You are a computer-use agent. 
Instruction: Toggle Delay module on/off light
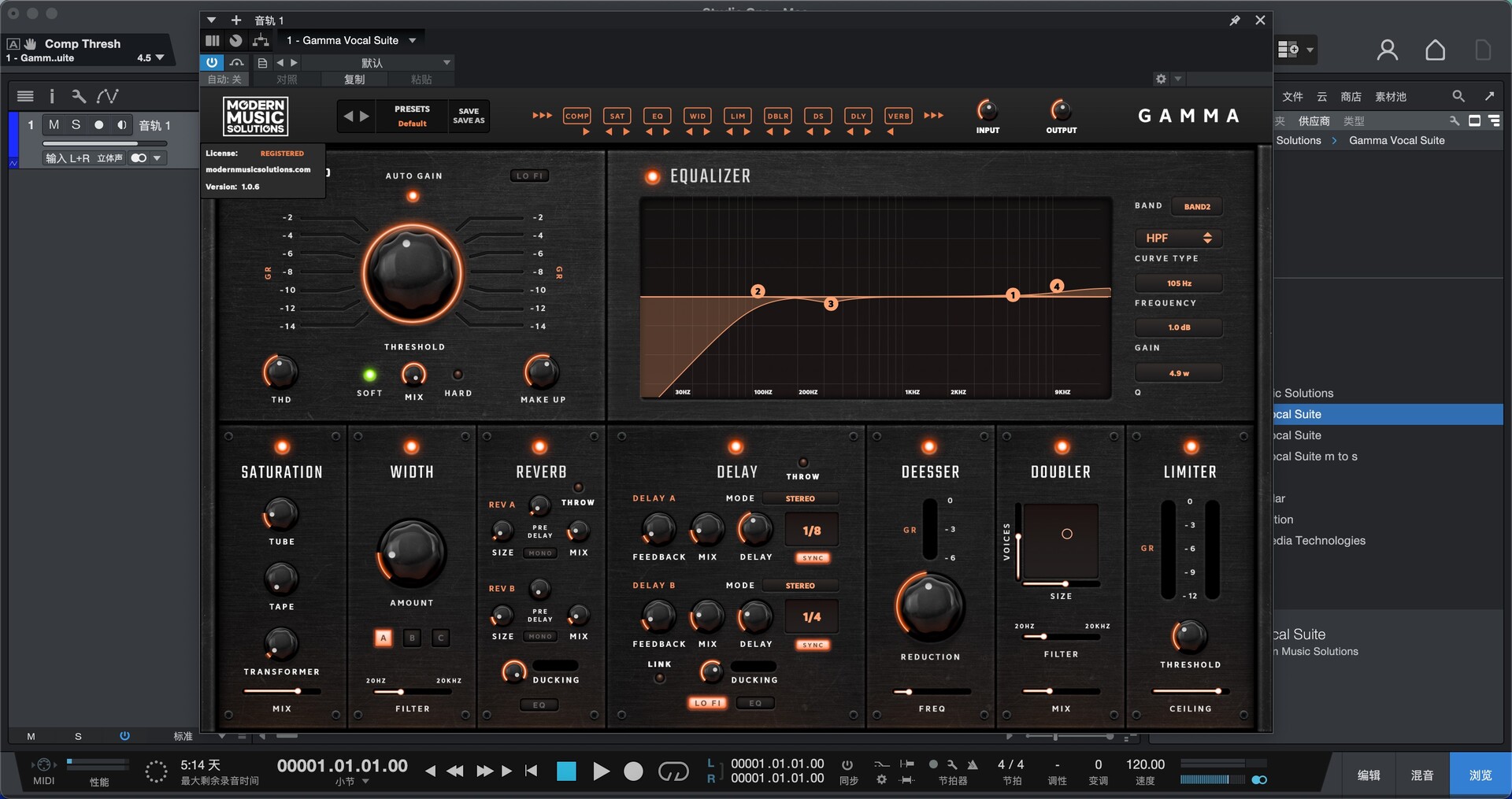point(736,447)
